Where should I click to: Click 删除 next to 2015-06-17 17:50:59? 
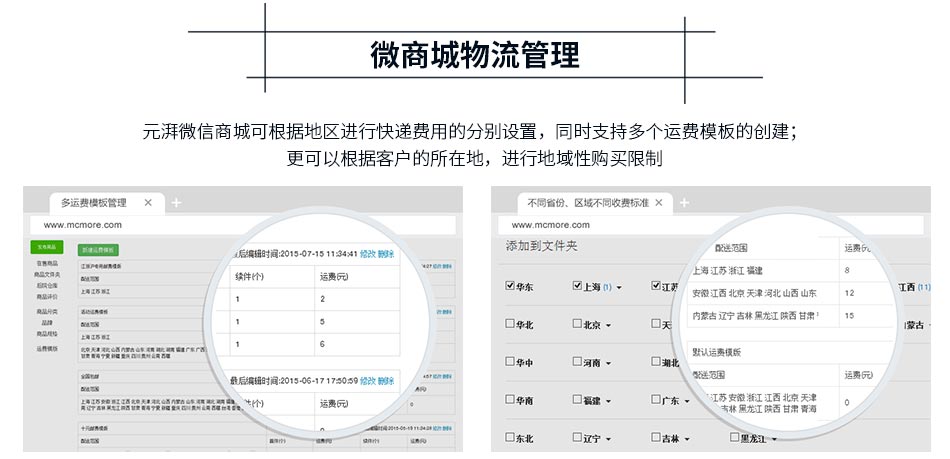(x=386, y=381)
